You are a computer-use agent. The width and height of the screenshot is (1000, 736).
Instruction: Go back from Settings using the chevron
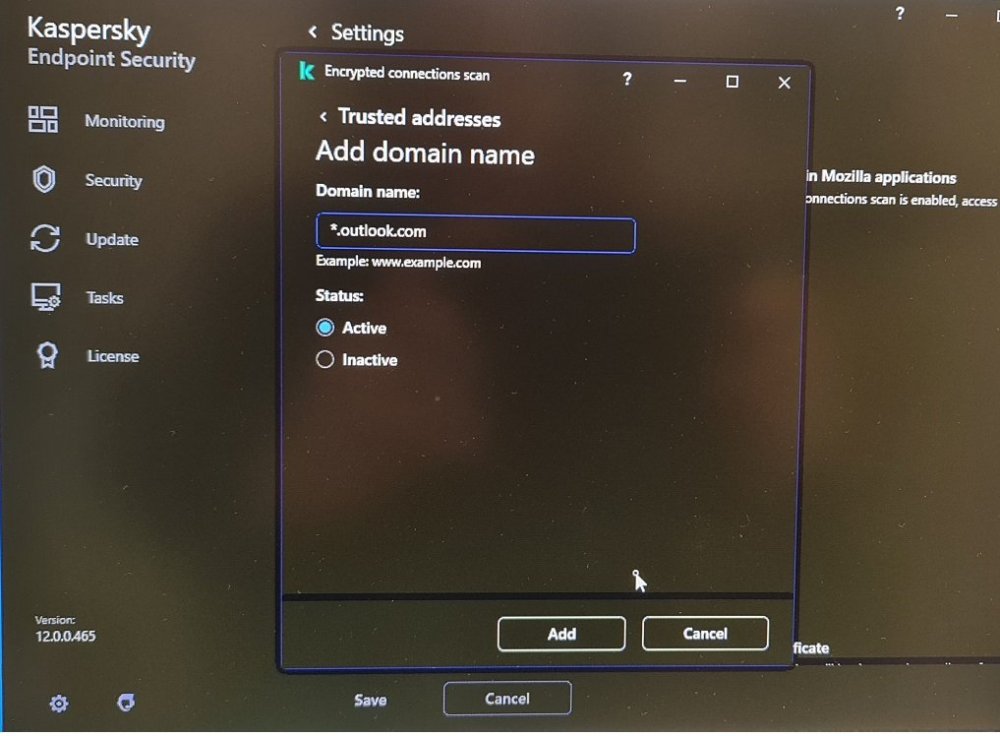point(312,31)
